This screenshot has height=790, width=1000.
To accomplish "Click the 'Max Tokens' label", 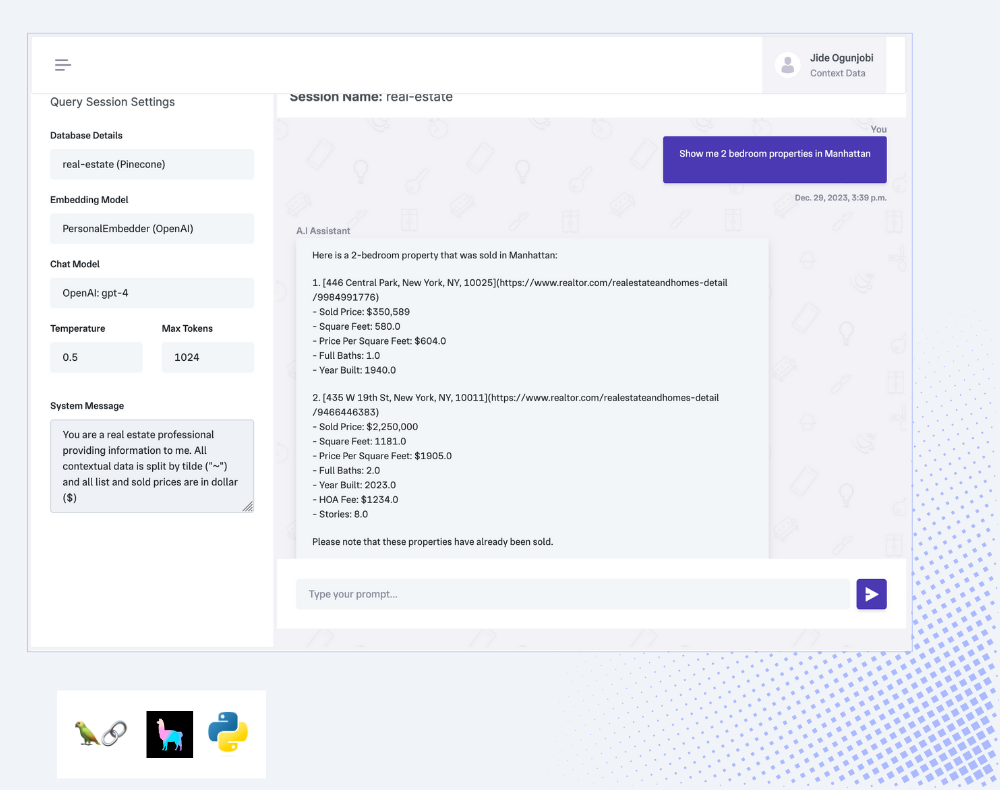I will [188, 328].
